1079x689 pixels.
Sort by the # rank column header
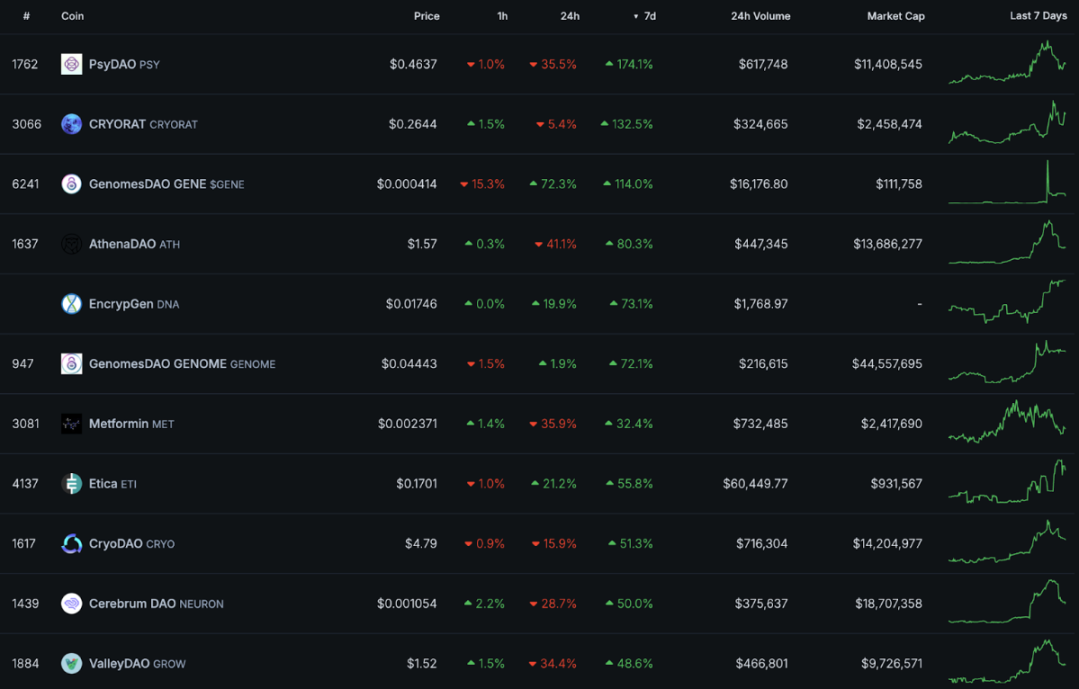tap(26, 16)
